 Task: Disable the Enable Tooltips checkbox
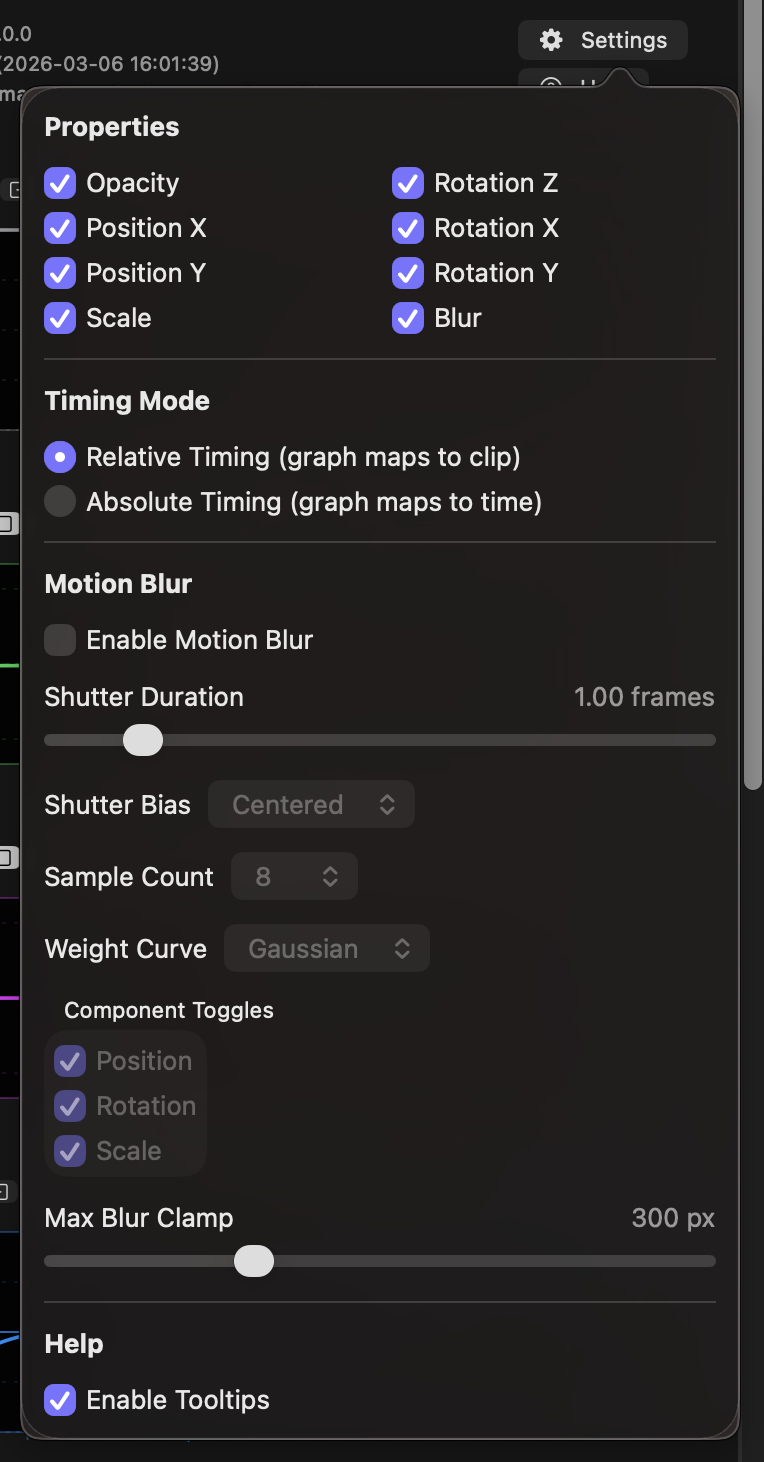point(60,1400)
